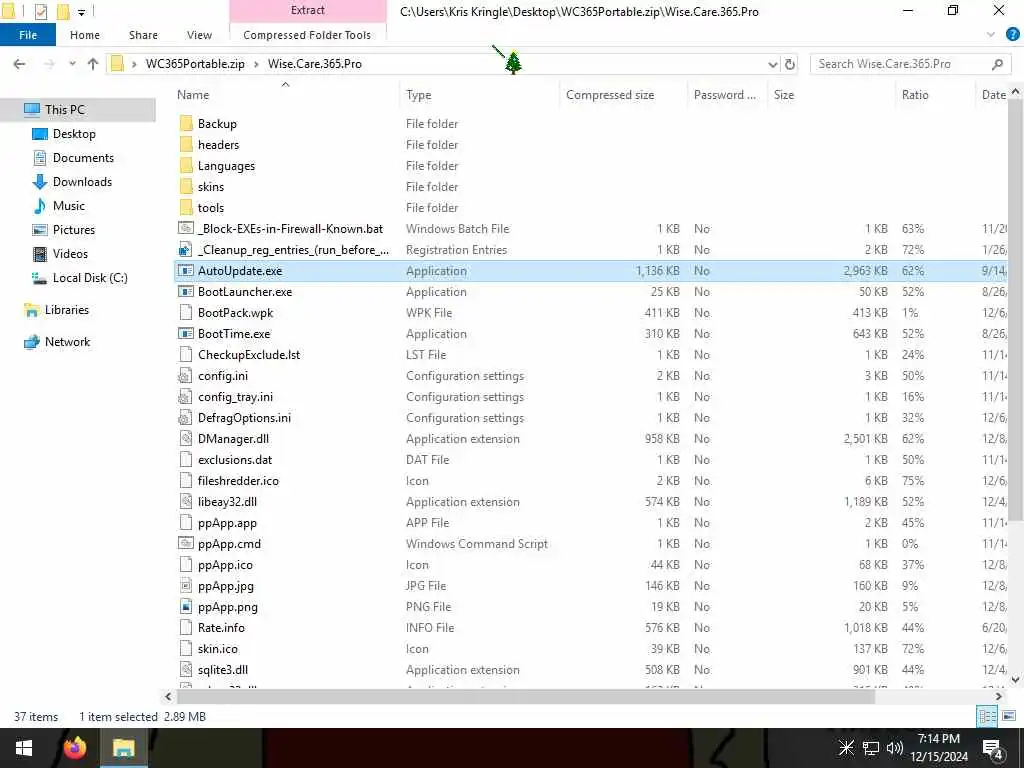This screenshot has height=768, width=1024.
Task: Open the Backup folder icon
Action: (x=186, y=123)
